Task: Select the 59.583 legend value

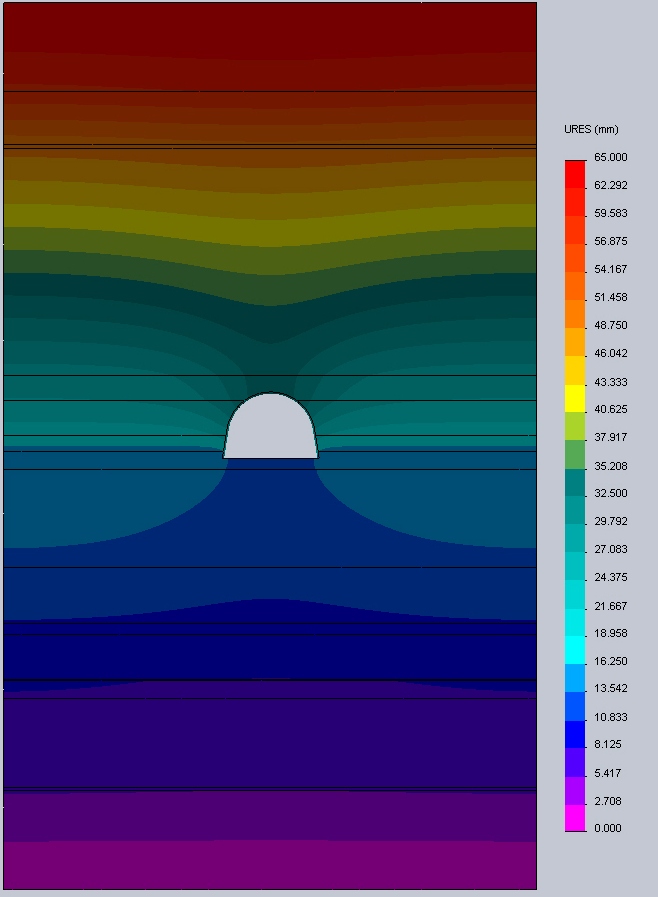Action: coord(611,213)
